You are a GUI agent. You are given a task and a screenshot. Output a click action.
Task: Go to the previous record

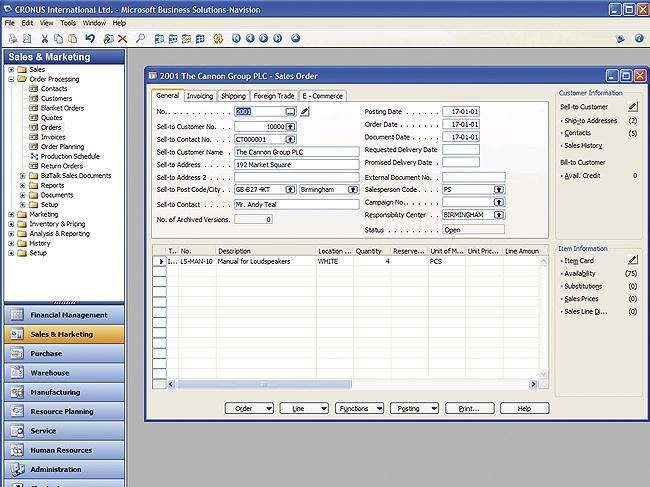click(x=250, y=39)
